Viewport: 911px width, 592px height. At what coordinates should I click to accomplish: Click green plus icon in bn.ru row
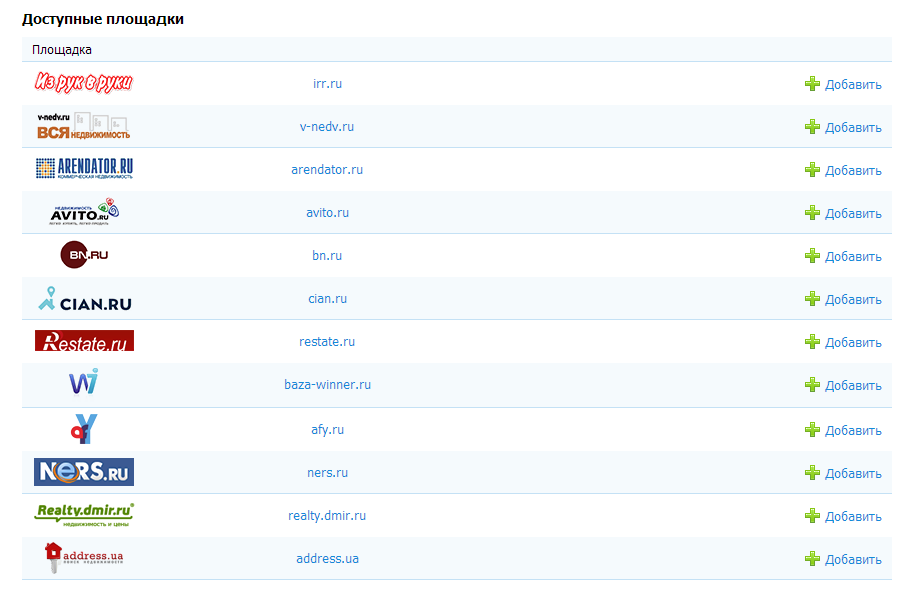coord(812,256)
